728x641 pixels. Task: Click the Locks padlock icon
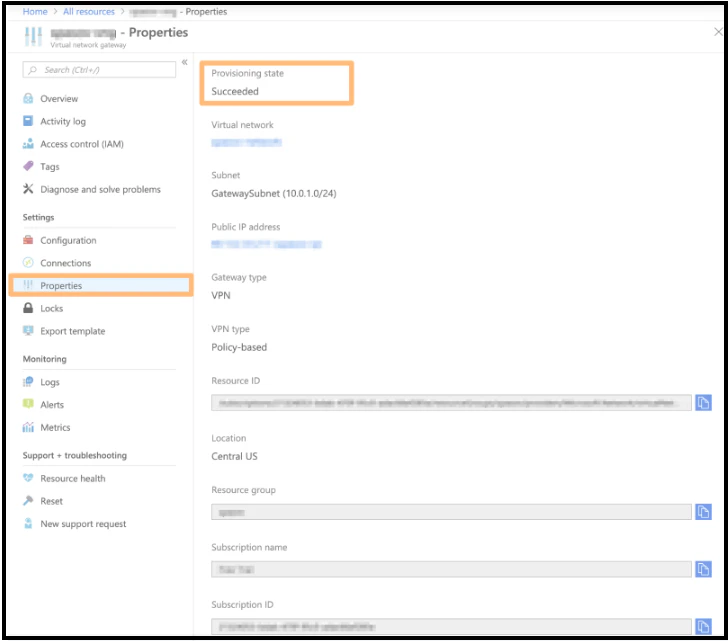click(x=28, y=308)
